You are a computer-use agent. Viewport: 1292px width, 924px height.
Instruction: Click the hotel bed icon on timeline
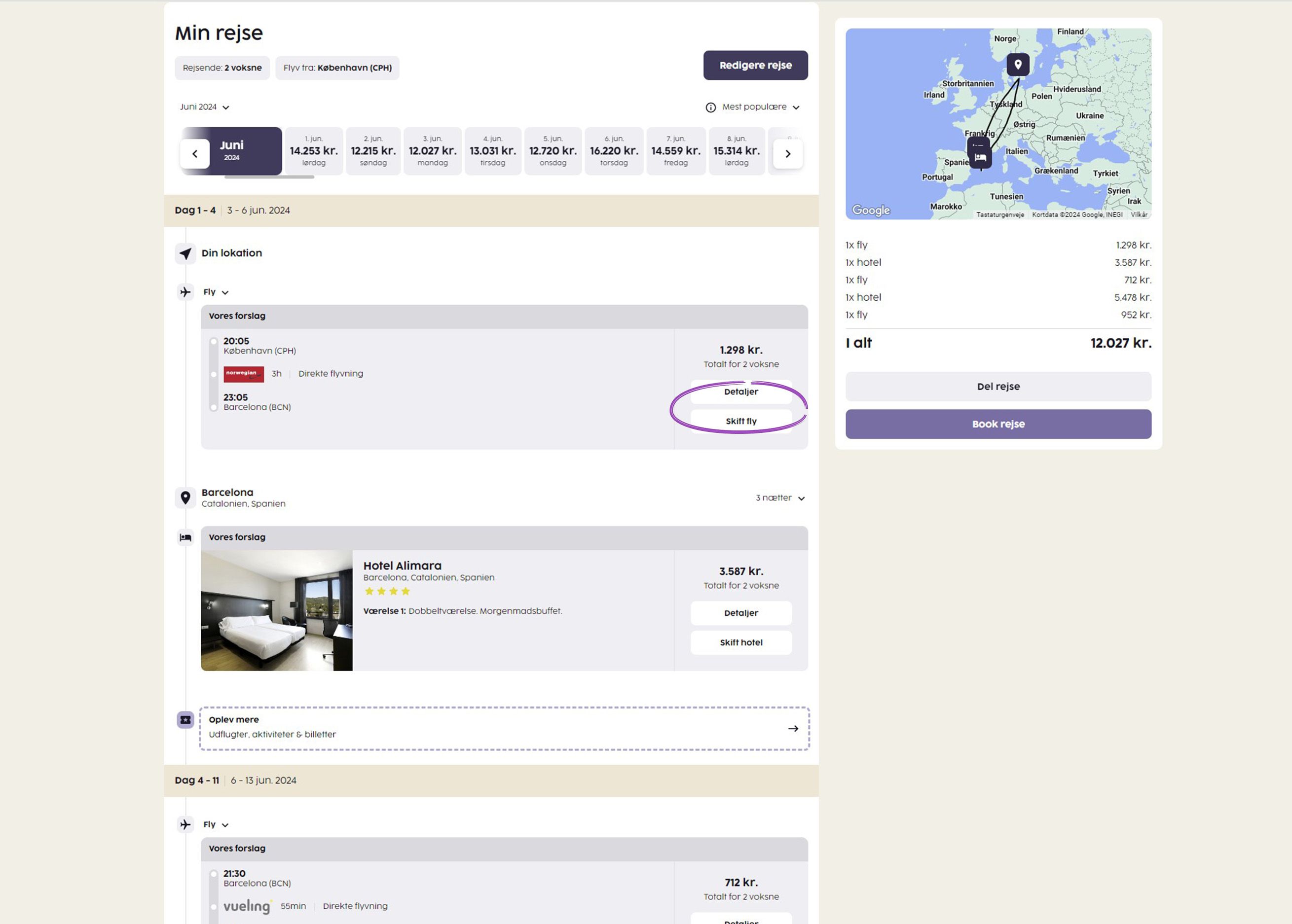click(185, 537)
